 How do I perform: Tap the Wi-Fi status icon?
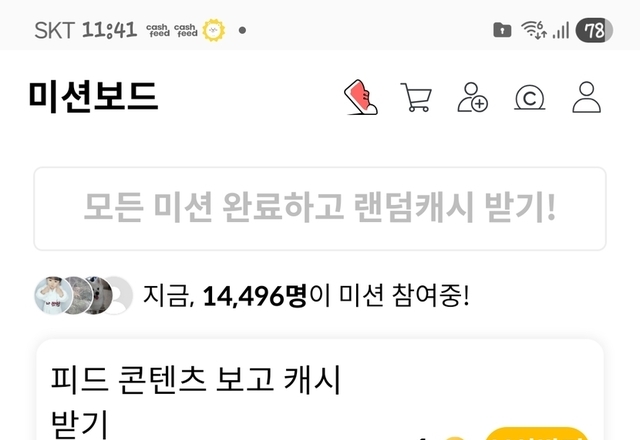click(x=534, y=30)
